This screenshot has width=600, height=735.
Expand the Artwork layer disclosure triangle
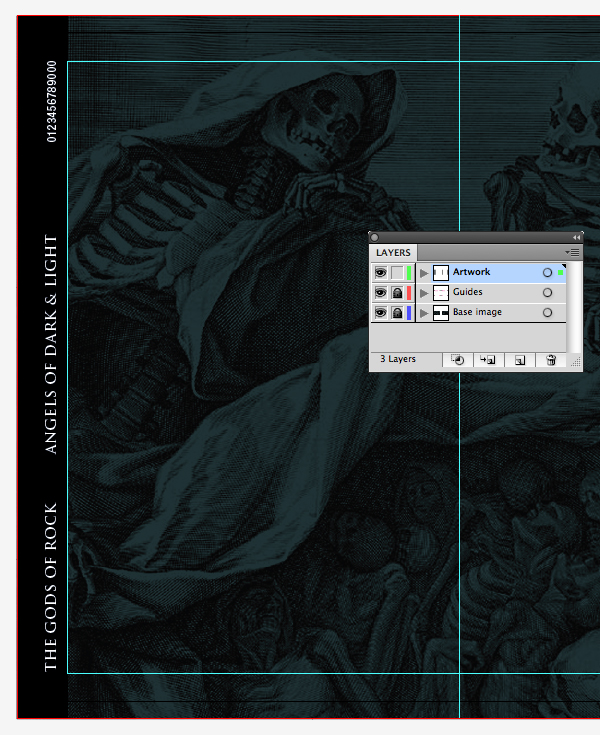tap(424, 273)
